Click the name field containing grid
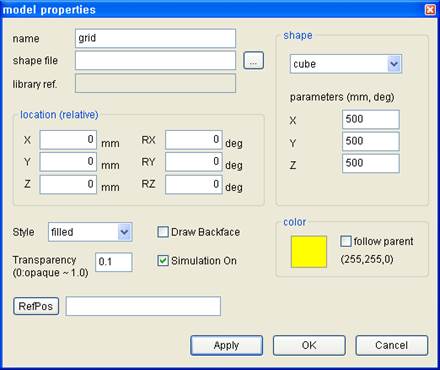440x370 pixels. 155,38
